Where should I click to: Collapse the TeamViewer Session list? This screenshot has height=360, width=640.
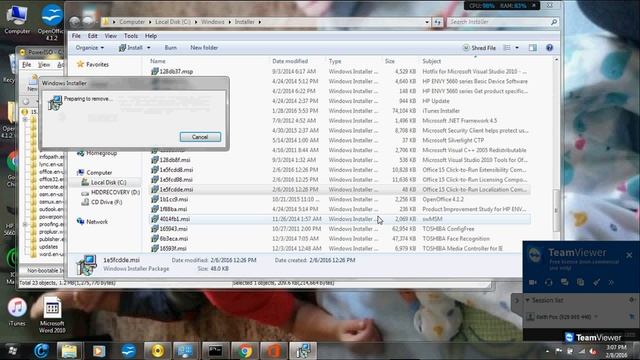tap(527, 300)
